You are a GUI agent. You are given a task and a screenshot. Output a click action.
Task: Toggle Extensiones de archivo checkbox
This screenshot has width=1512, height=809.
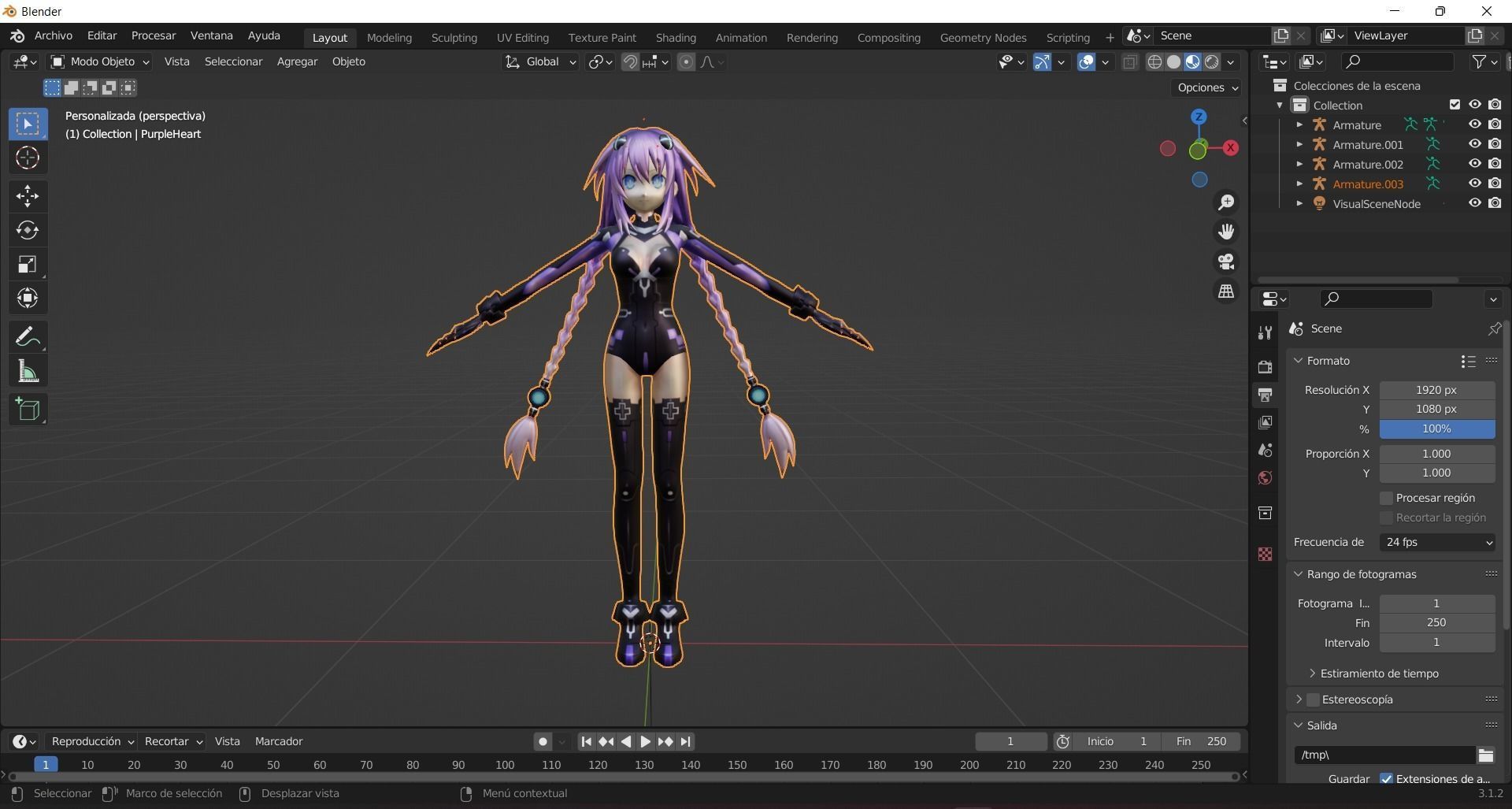1387,779
